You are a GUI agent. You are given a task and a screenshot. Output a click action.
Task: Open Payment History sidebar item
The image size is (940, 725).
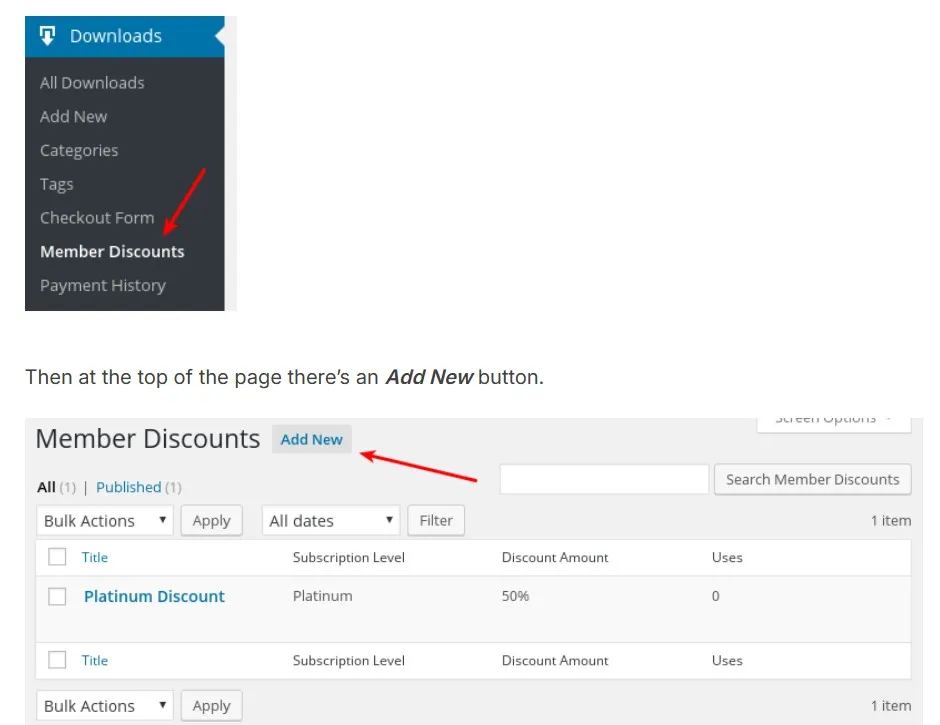coord(103,285)
